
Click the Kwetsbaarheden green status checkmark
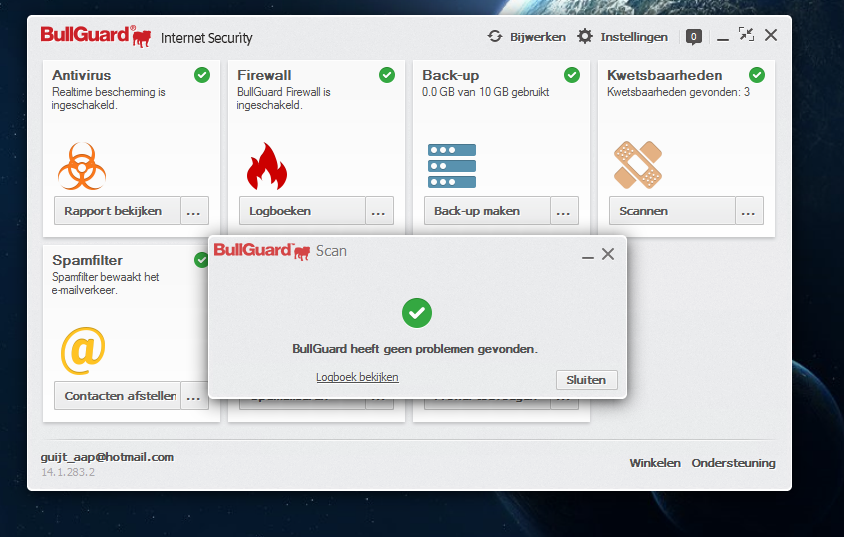click(x=757, y=75)
